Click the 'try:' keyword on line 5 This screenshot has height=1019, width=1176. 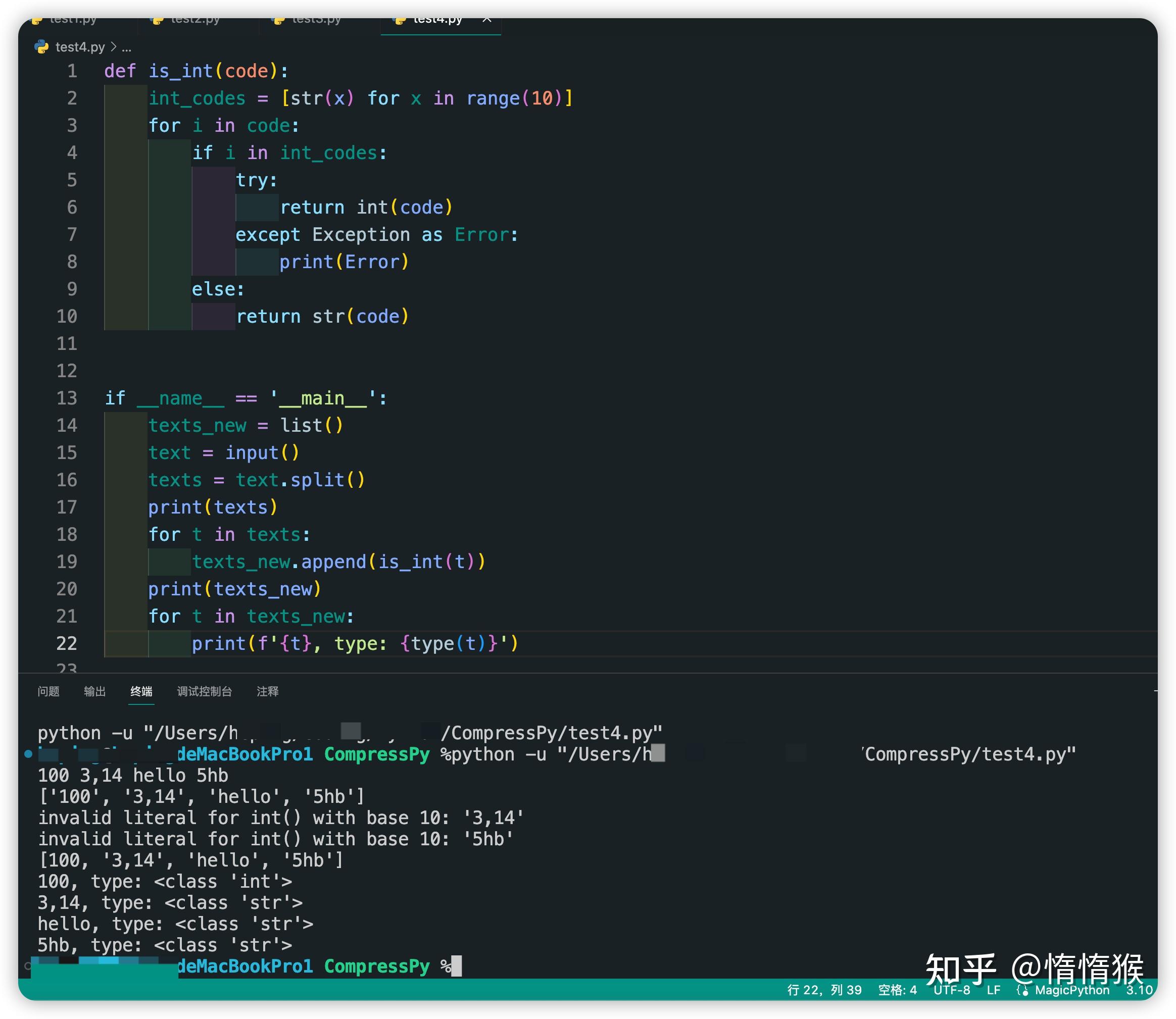point(256,180)
